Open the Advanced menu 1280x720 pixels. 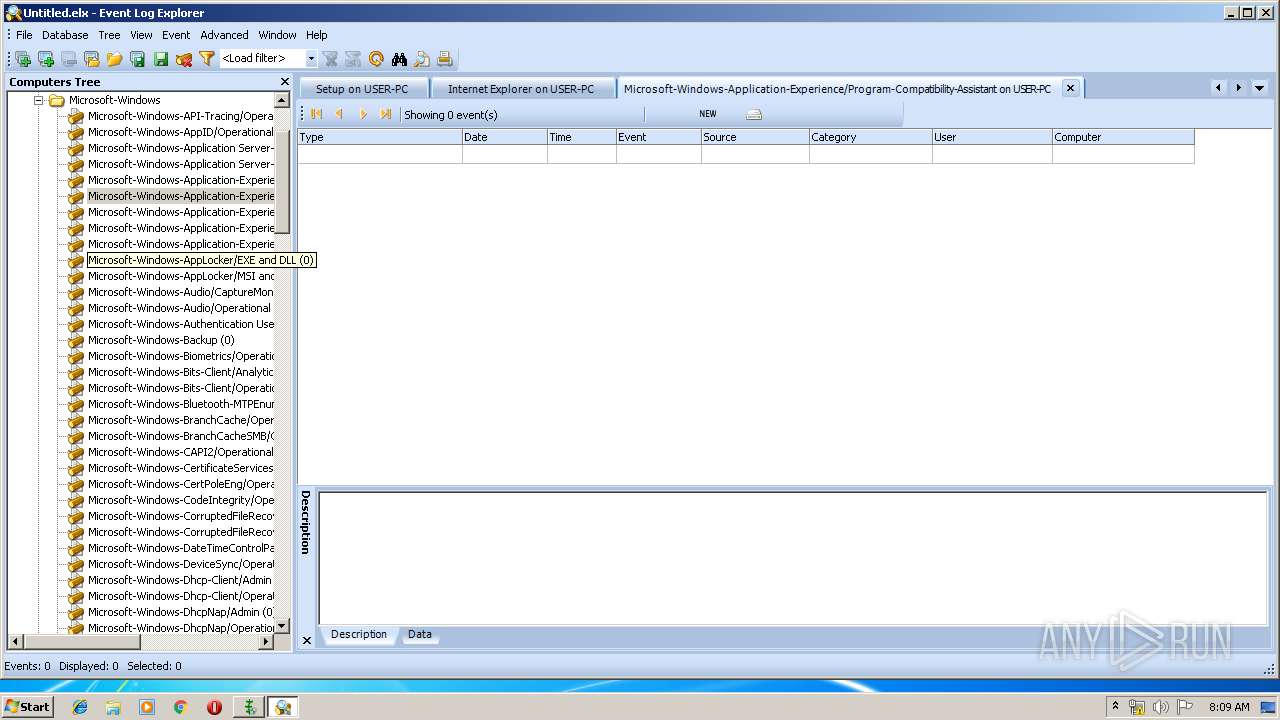224,35
